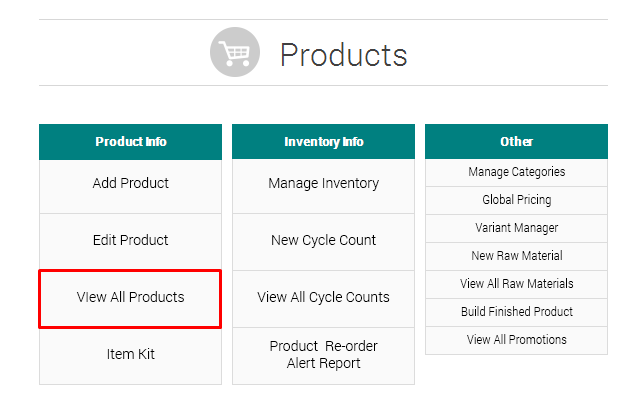Open Product Re-order Alert Report
This screenshot has height=412, width=643.
(x=323, y=354)
